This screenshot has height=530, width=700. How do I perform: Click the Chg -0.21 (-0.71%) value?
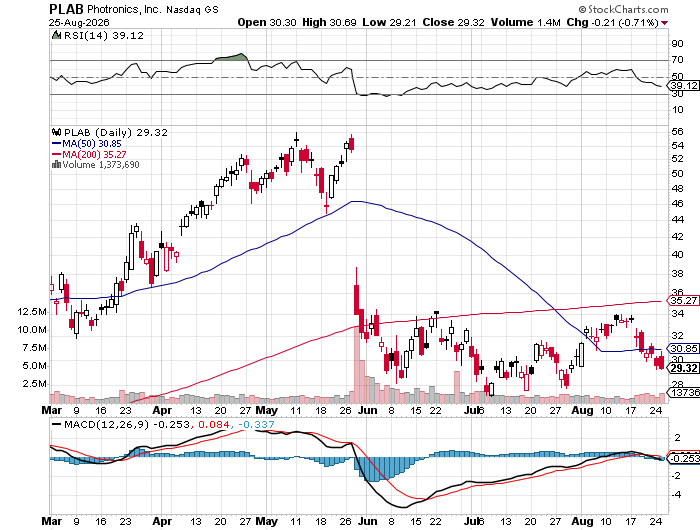coord(613,22)
